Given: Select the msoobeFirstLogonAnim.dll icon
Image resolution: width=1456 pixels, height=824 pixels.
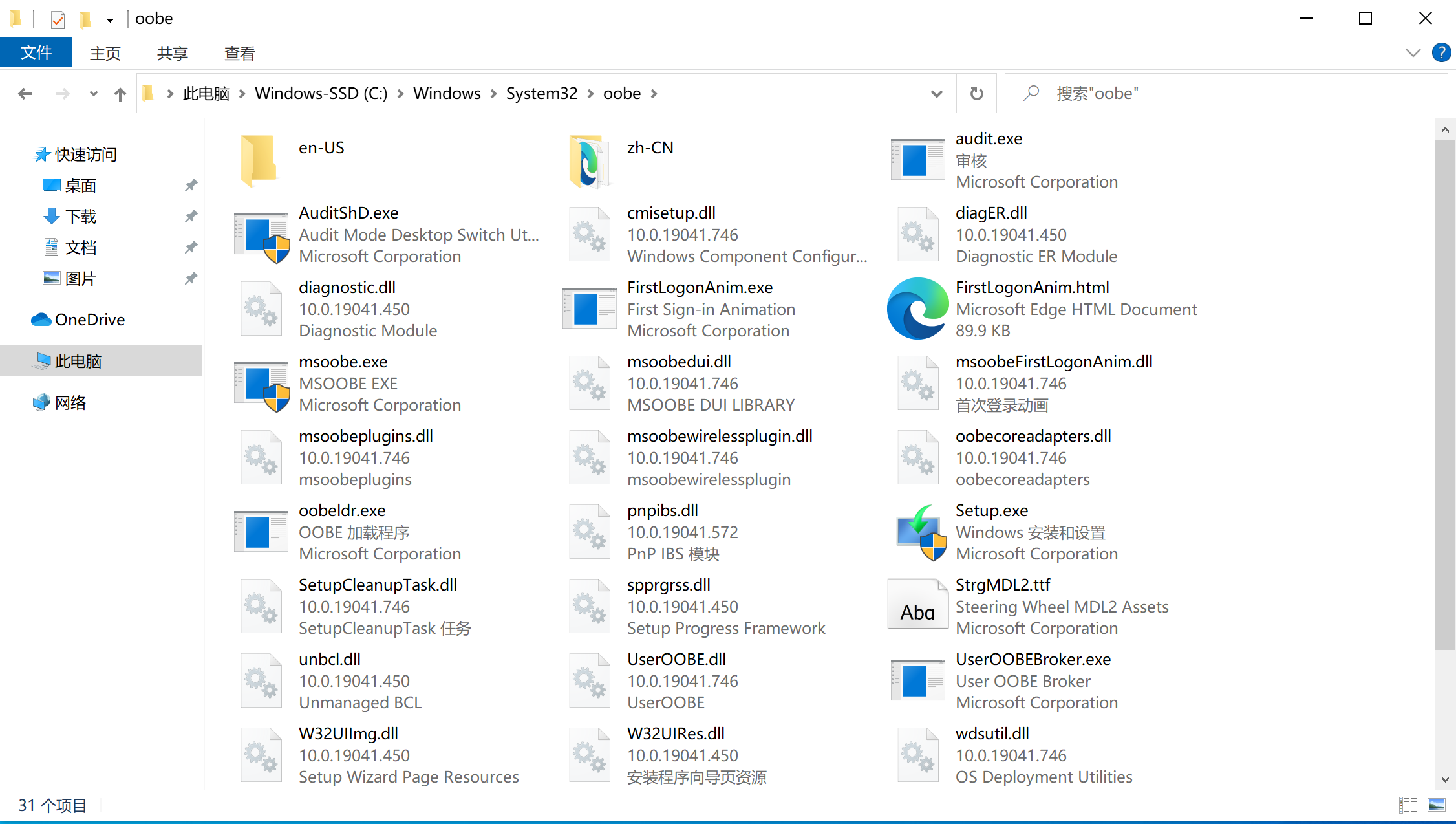Looking at the screenshot, I should coord(918,383).
